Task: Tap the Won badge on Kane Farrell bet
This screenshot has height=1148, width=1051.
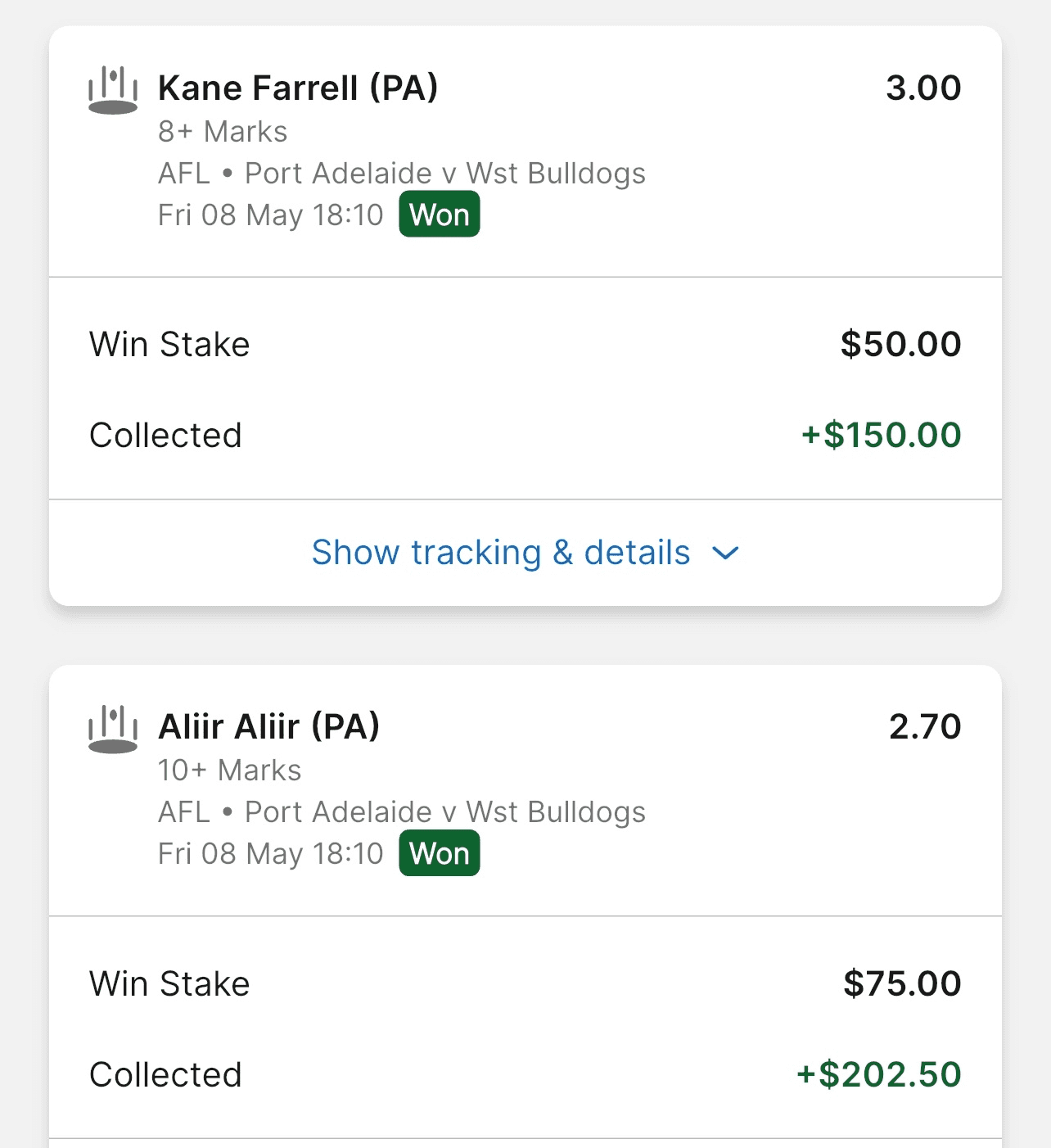Action: click(x=440, y=215)
